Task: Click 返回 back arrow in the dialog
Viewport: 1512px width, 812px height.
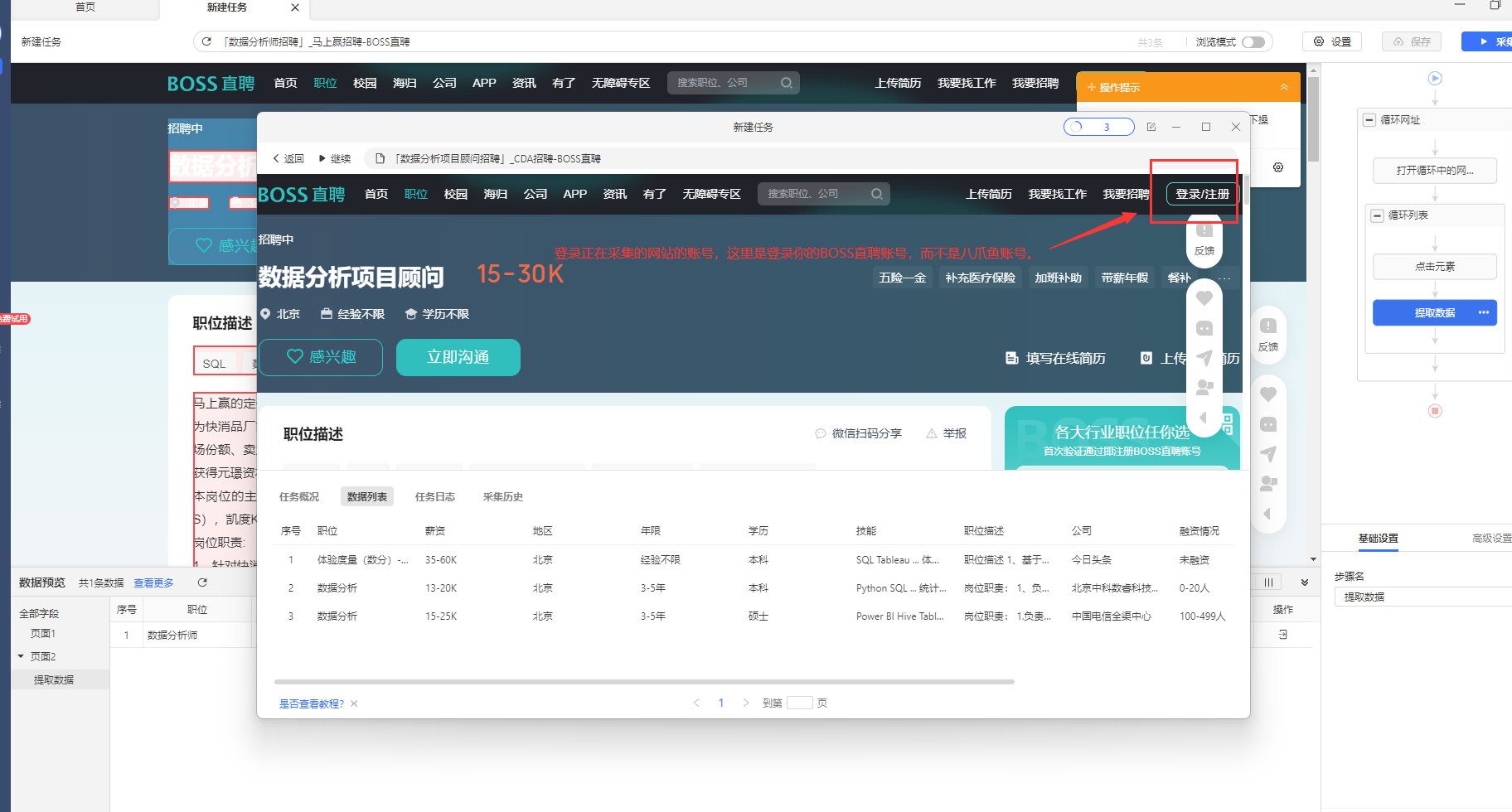Action: (x=288, y=158)
